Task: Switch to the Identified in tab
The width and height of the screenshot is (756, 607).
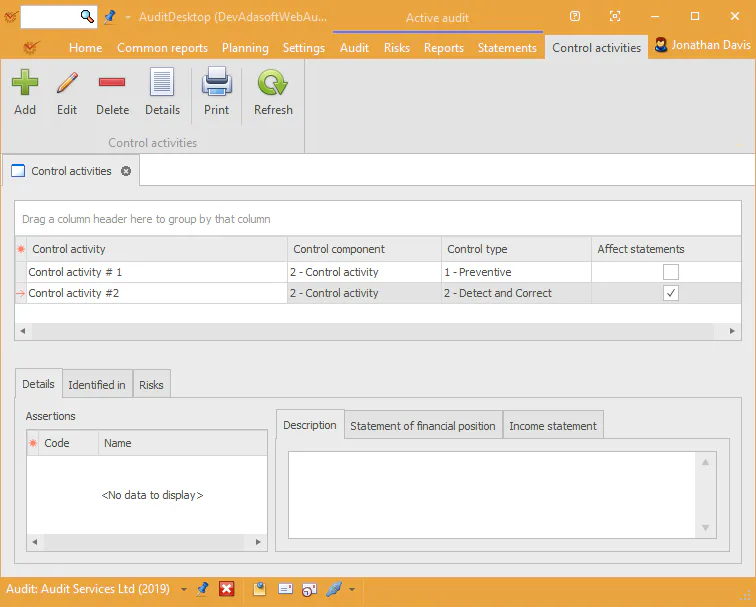Action: click(97, 385)
